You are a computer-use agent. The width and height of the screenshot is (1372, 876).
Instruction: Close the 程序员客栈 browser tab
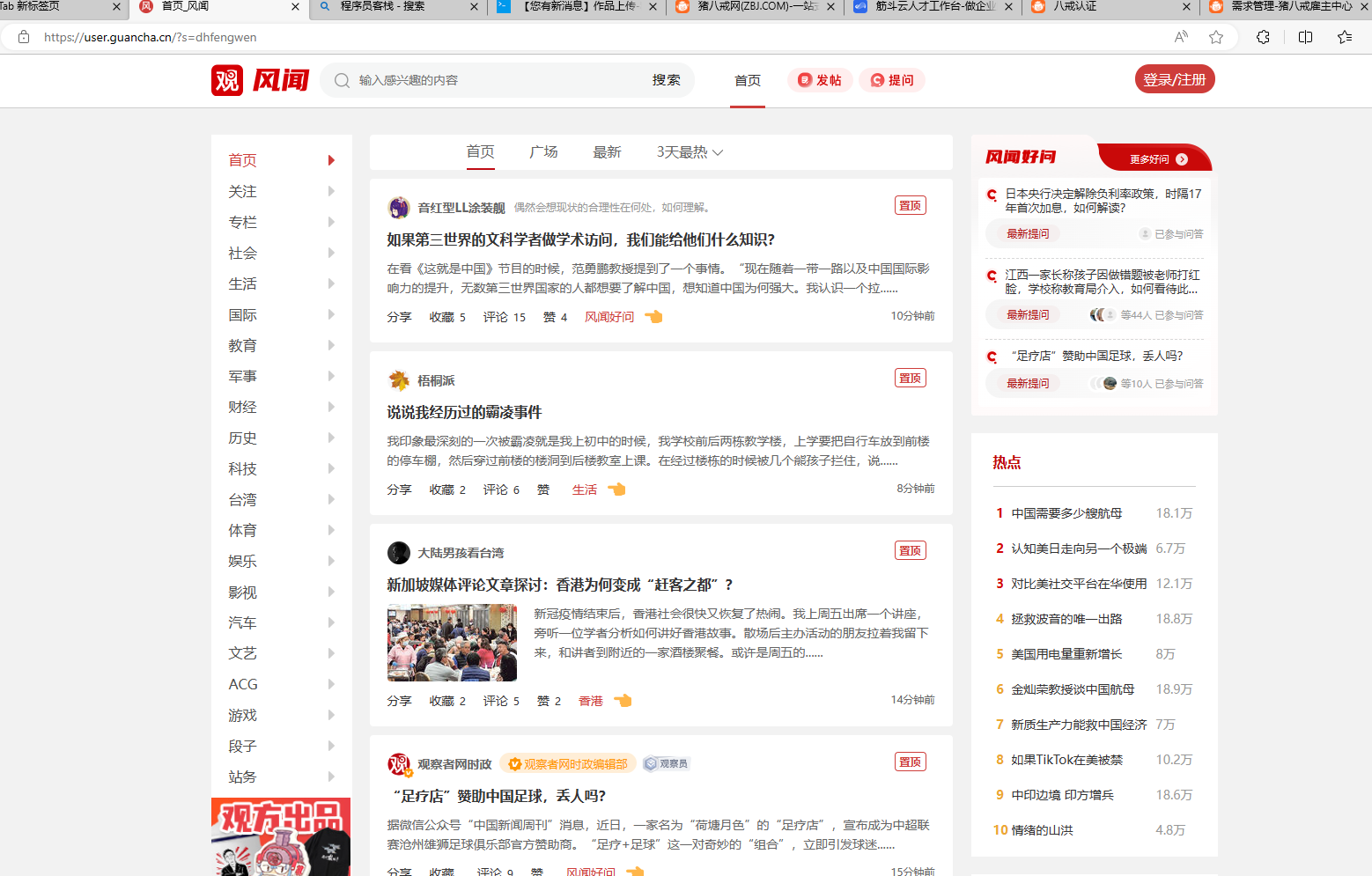click(474, 7)
